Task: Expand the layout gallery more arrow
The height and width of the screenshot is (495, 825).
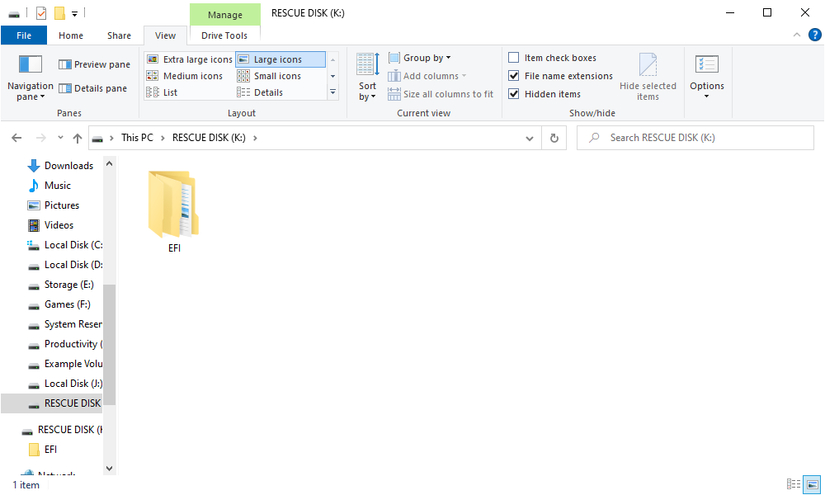Action: pyautogui.click(x=333, y=92)
